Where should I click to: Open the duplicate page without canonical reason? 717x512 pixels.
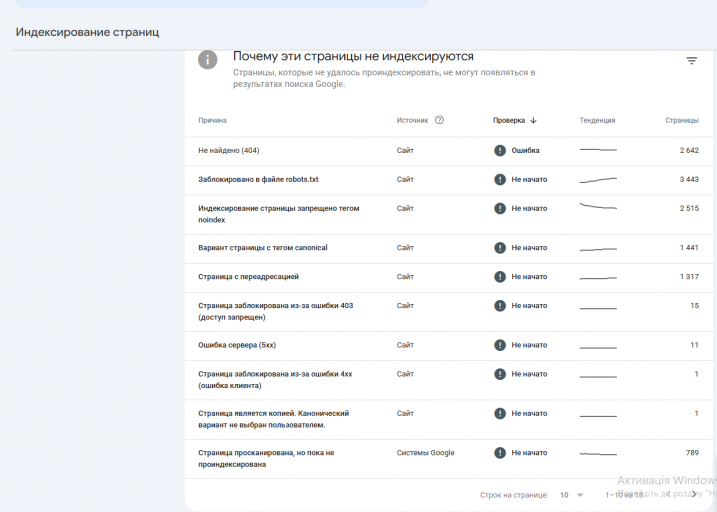point(273,419)
